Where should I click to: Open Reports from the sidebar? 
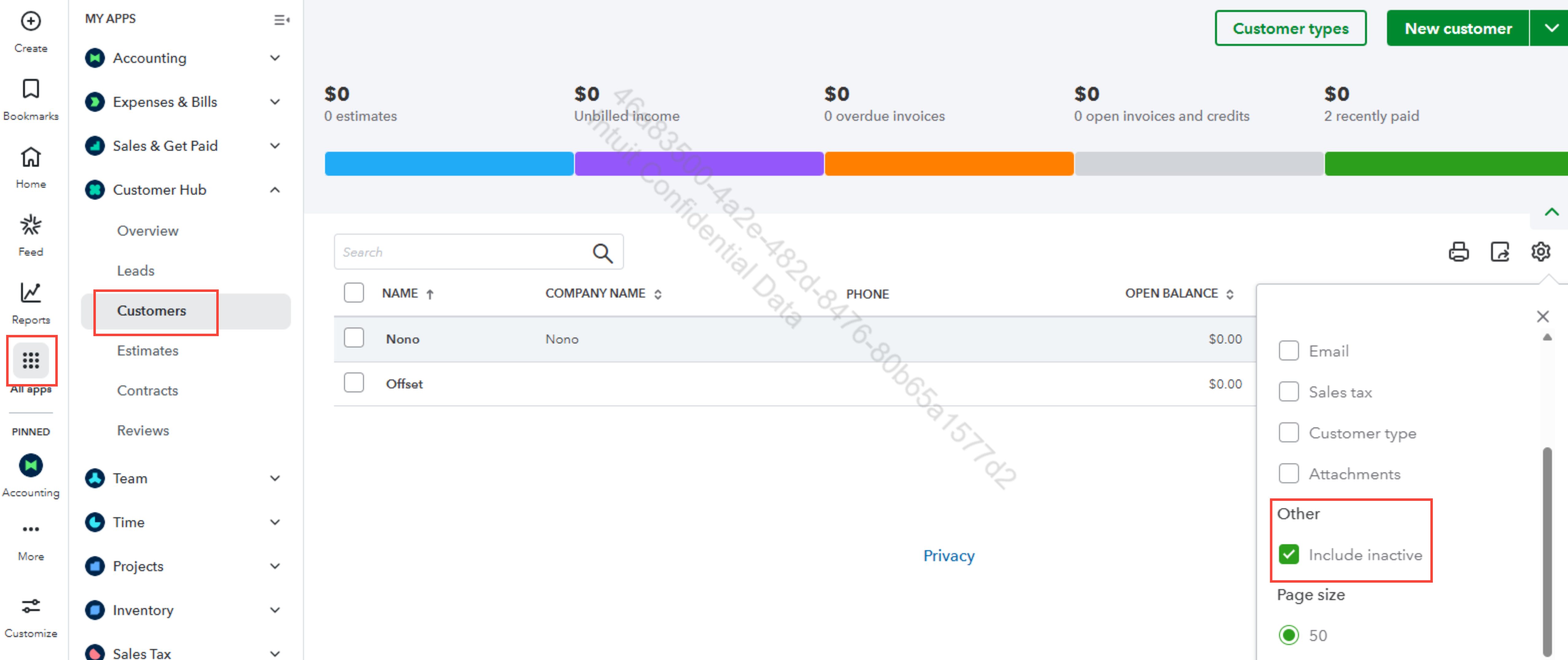point(30,293)
